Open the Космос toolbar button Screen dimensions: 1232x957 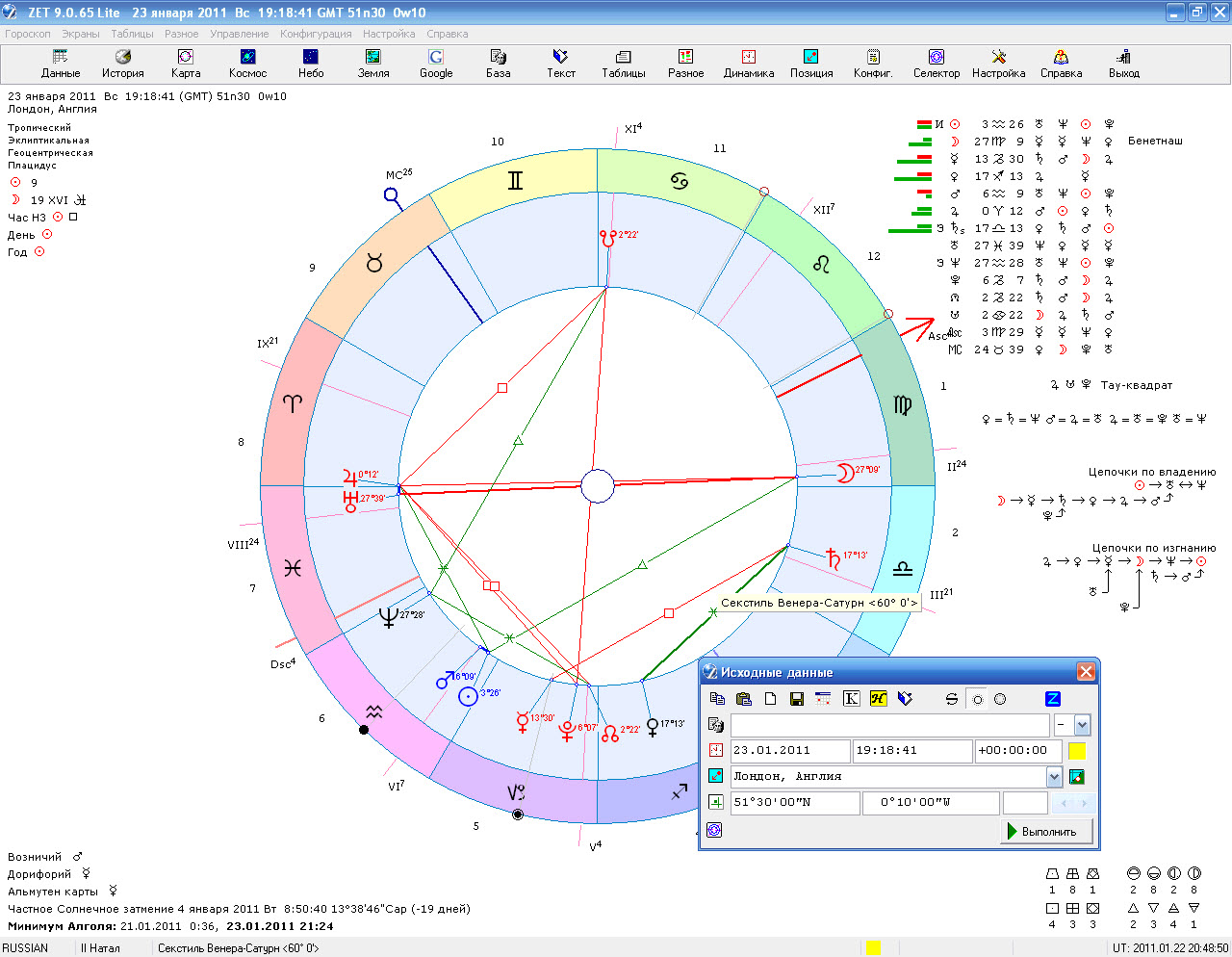[x=247, y=64]
